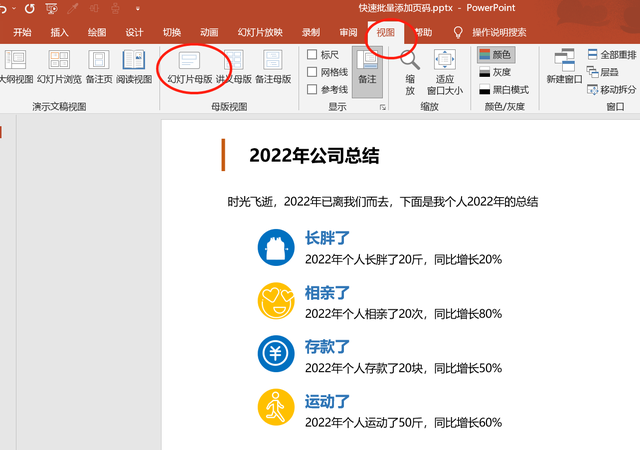Enable the 参考线 guides checkbox

tap(312, 89)
